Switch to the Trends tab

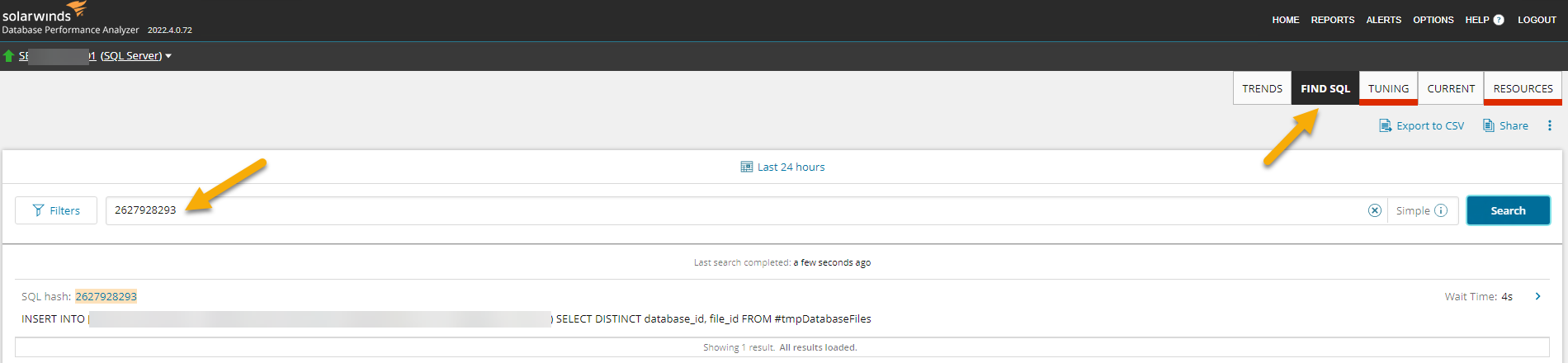tap(1262, 88)
